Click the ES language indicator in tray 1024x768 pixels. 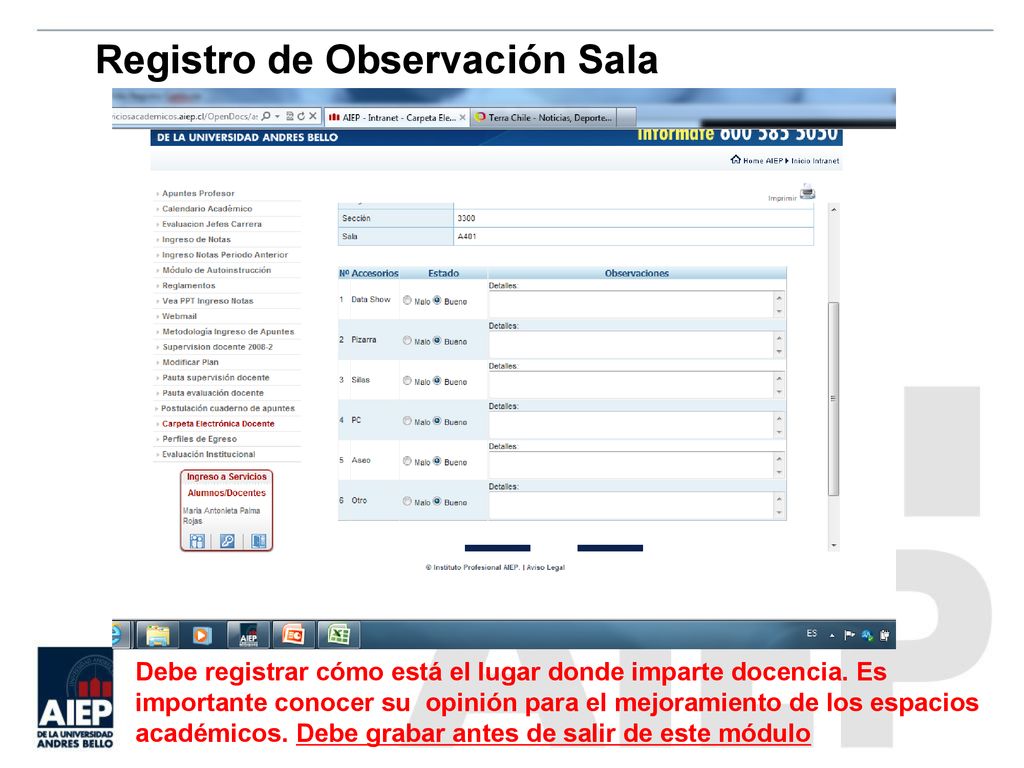(x=811, y=633)
